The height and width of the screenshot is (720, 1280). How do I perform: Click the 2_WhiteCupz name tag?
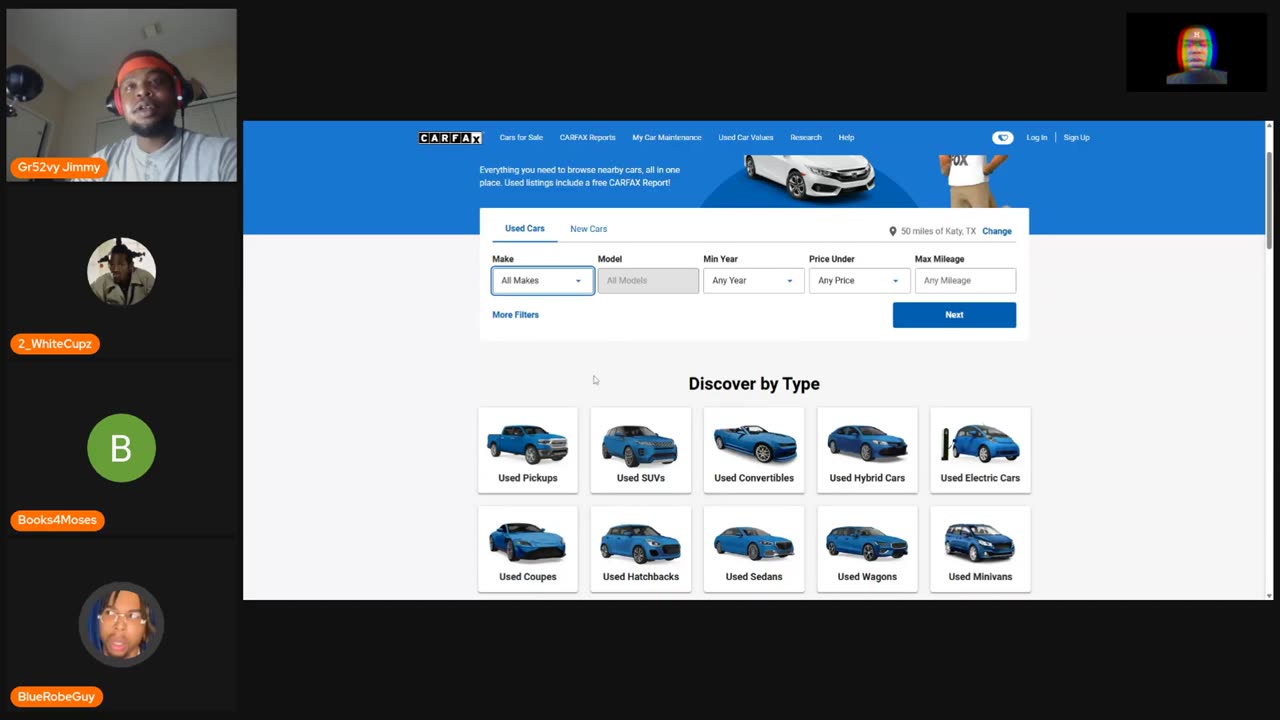click(55, 344)
